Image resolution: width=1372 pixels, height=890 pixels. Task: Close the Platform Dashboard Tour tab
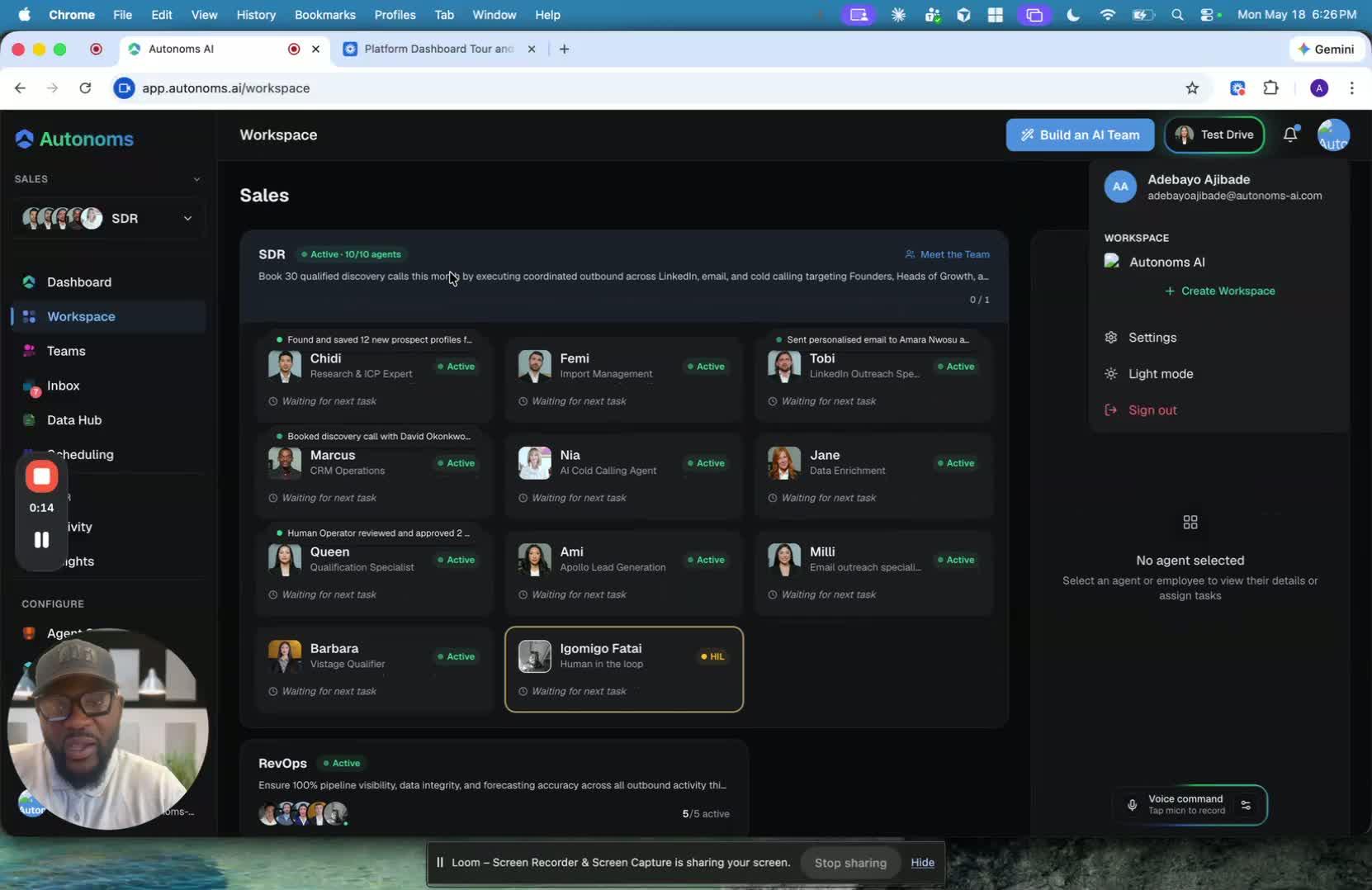(532, 49)
